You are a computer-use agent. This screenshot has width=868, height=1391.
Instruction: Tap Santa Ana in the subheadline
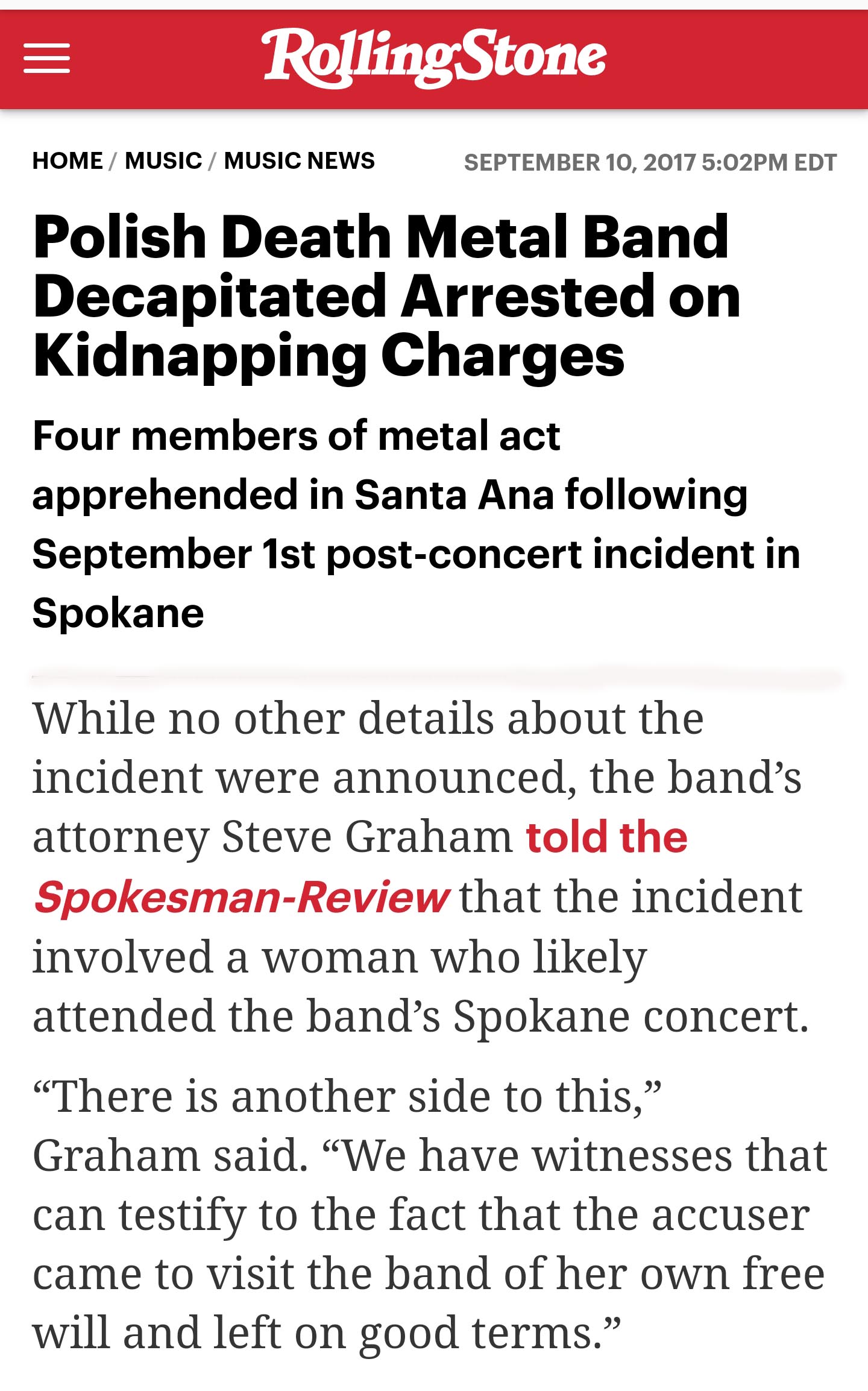pyautogui.click(x=454, y=496)
